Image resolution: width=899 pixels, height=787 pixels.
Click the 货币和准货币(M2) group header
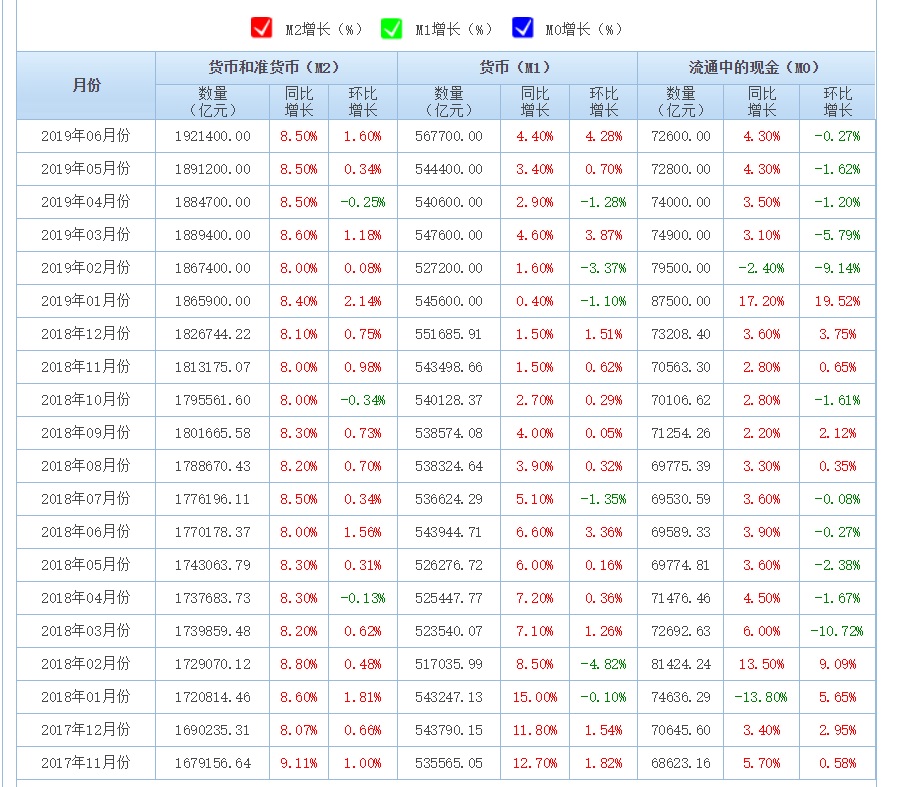point(275,68)
